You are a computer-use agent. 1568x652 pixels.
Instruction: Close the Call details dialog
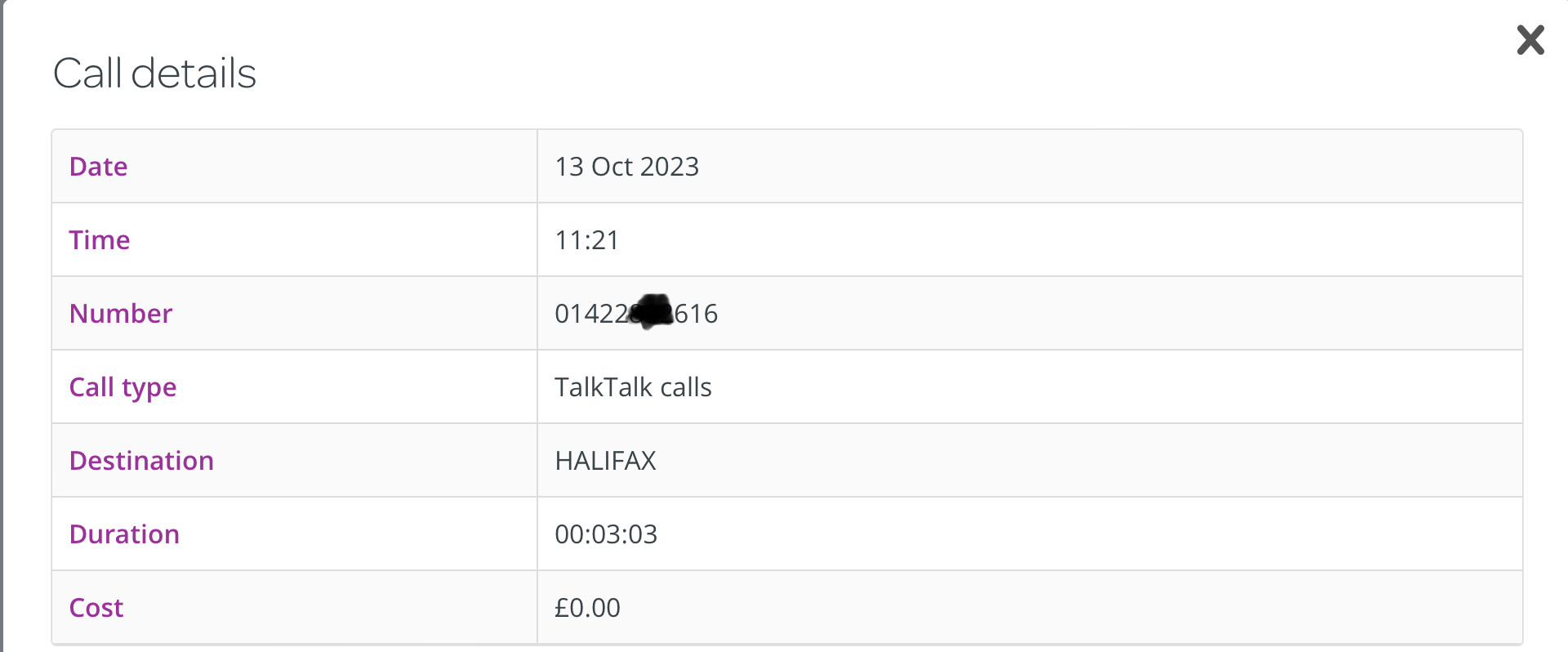coord(1530,40)
